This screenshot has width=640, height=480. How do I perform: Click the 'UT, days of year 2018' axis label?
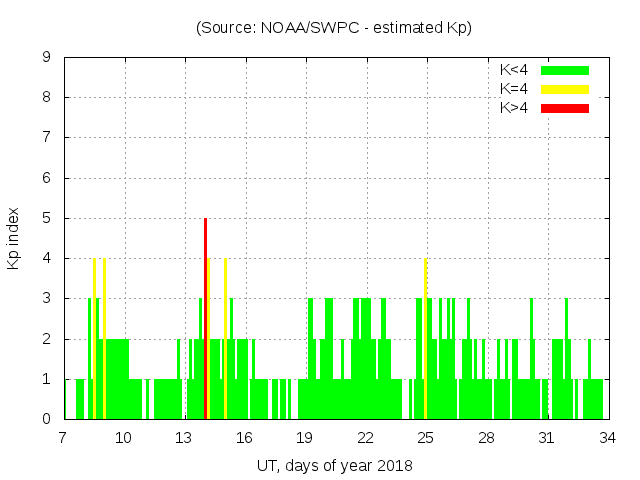click(x=334, y=465)
